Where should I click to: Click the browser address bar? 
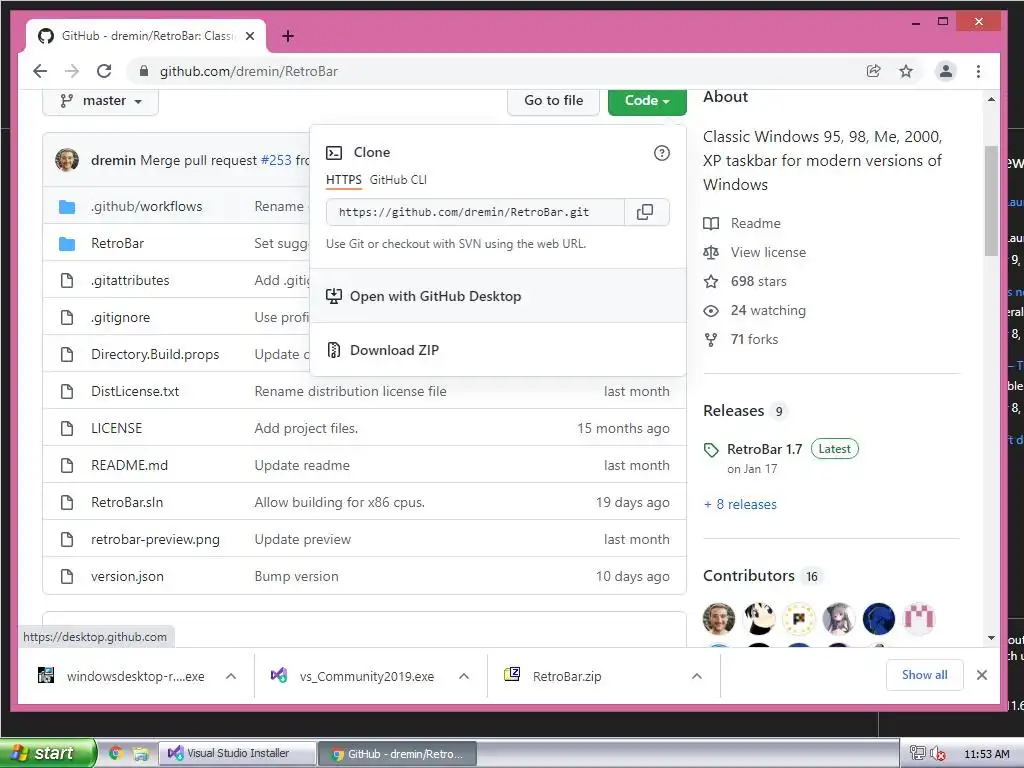click(496, 71)
